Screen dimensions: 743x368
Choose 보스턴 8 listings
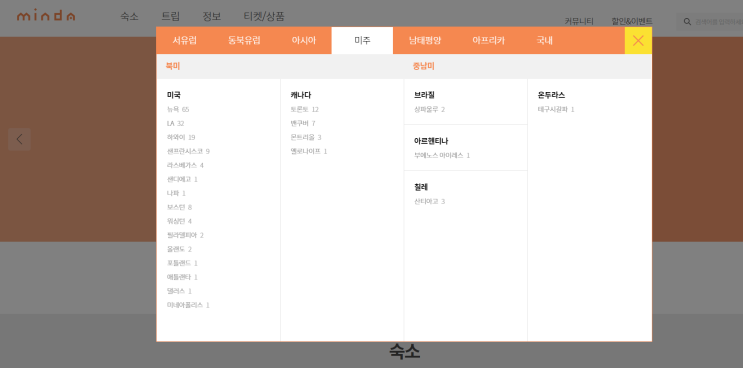(x=179, y=207)
